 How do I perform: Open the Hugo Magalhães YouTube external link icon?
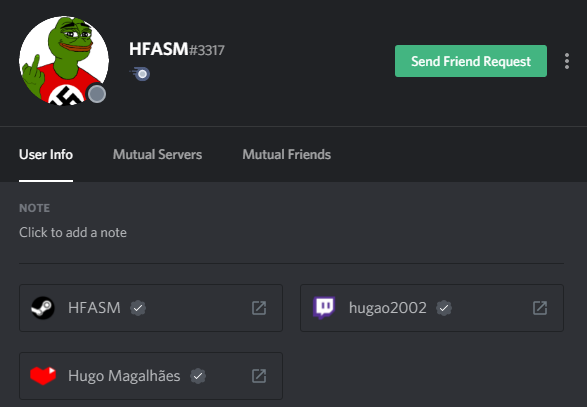[x=259, y=376]
